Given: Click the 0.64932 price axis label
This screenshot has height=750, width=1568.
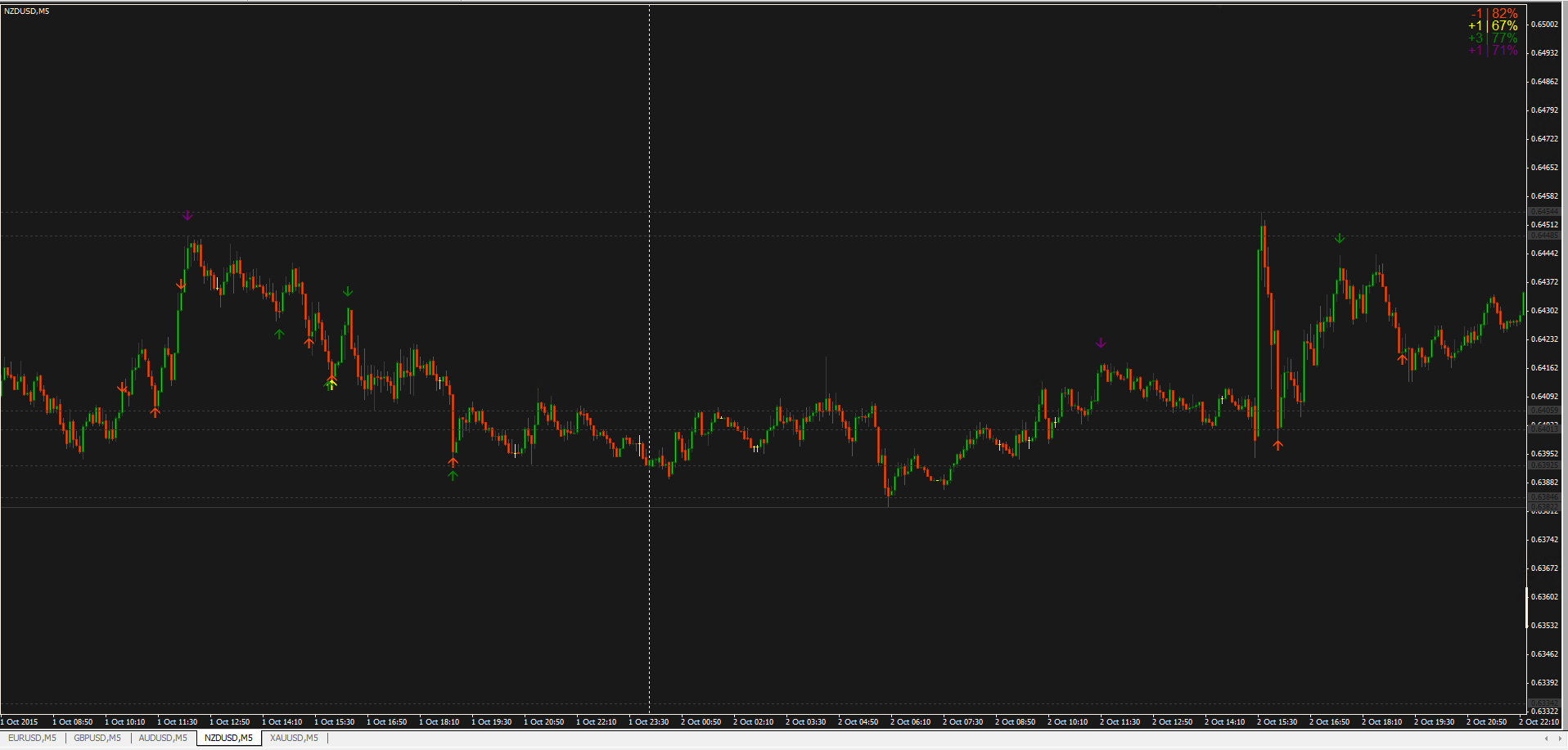Looking at the screenshot, I should click(x=1544, y=53).
